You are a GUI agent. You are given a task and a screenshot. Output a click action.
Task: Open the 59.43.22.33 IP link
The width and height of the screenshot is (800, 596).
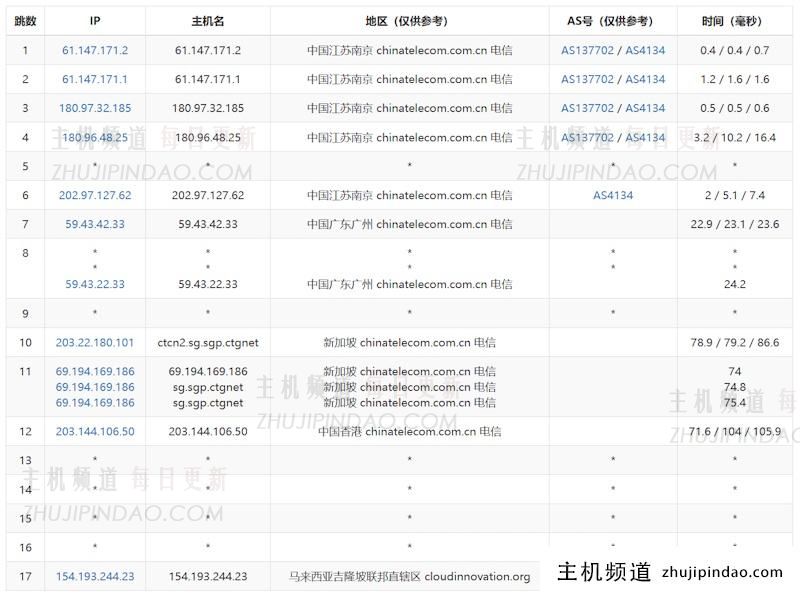(x=95, y=284)
